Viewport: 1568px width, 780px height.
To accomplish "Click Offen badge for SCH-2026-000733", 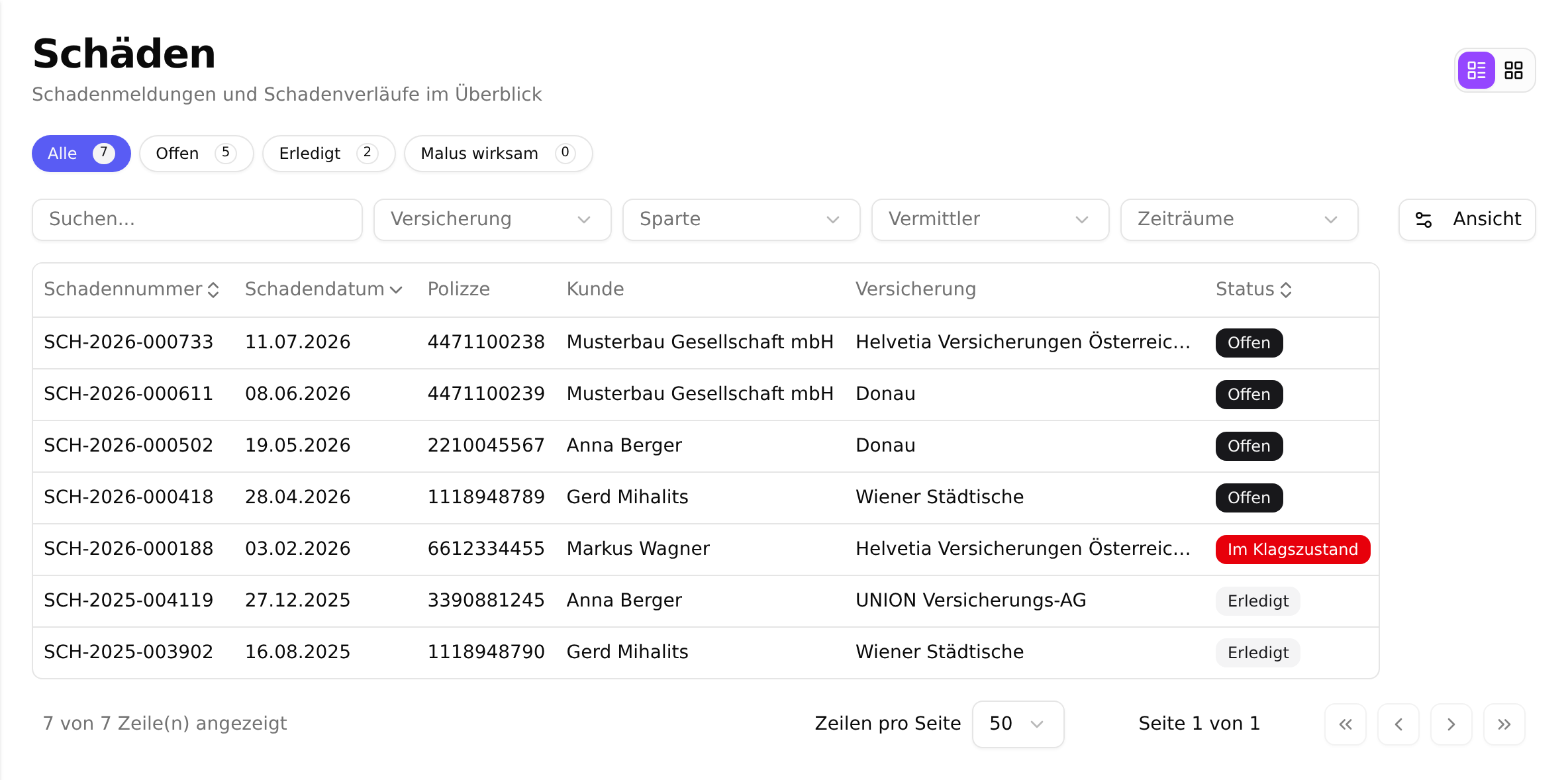I will pyautogui.click(x=1249, y=343).
